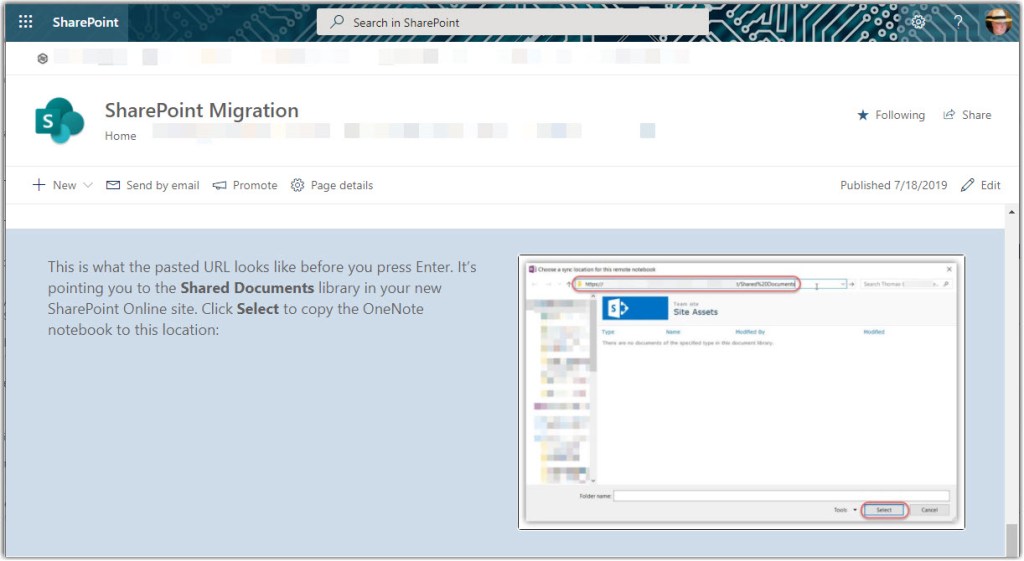
Task: Open Page details panel
Action: click(332, 185)
